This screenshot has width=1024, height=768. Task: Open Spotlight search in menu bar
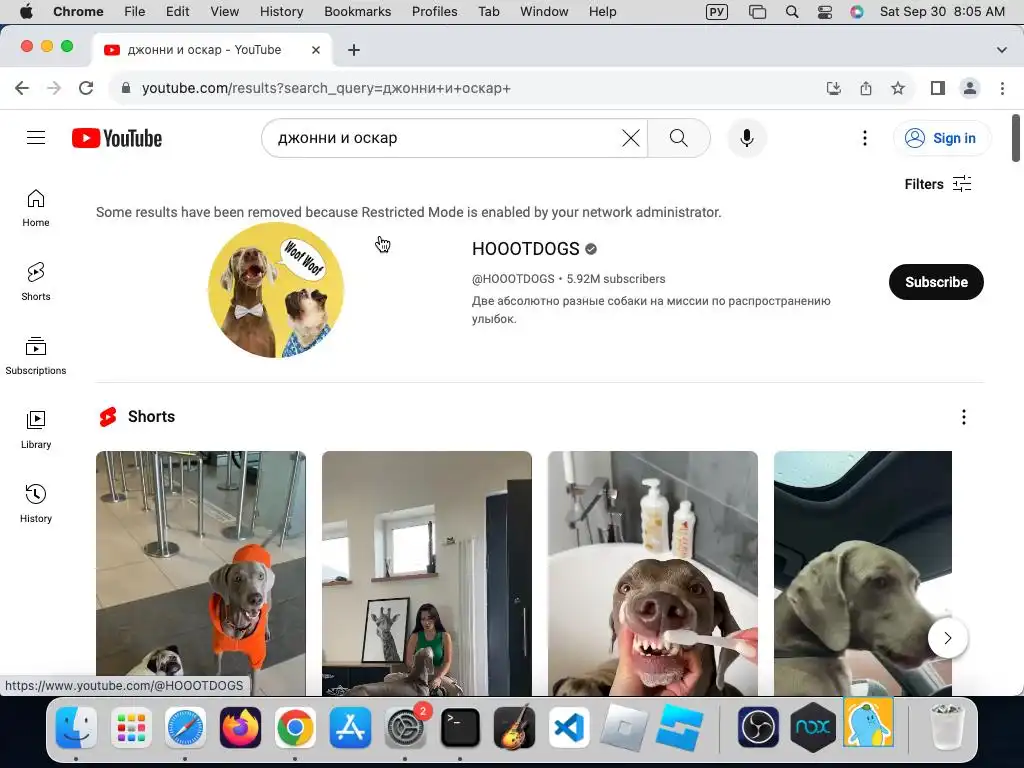(x=792, y=12)
